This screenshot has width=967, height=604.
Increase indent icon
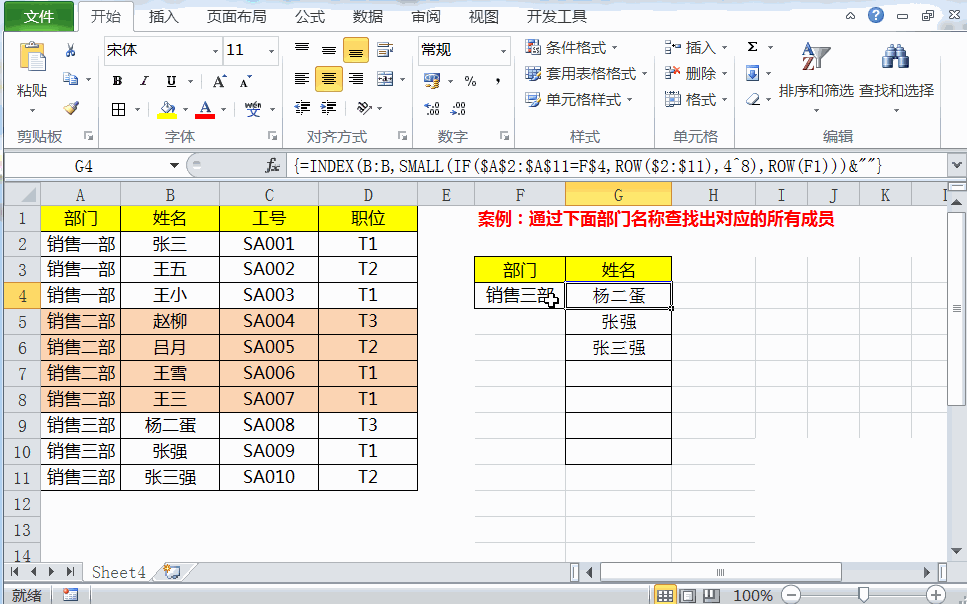point(329,108)
